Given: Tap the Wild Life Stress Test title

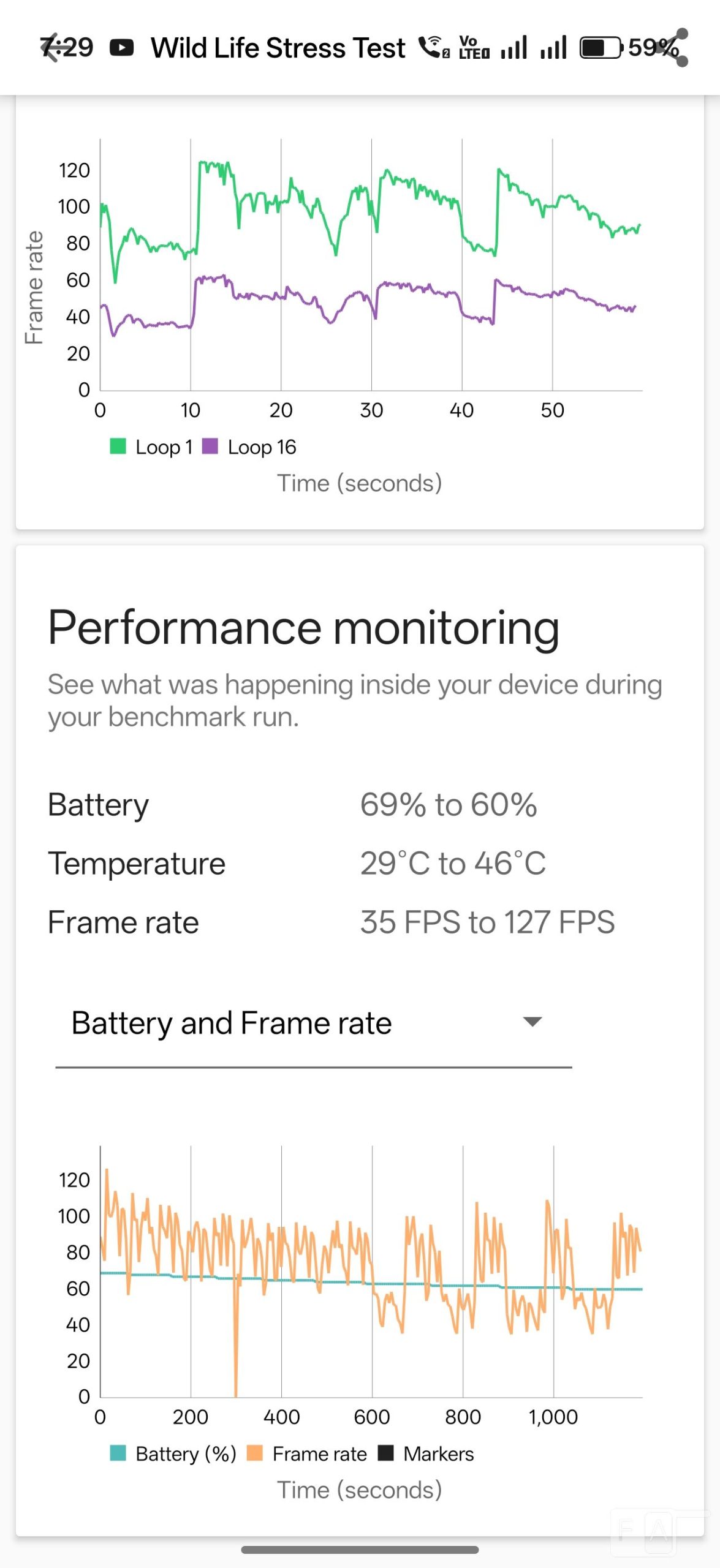Looking at the screenshot, I should pos(278,48).
